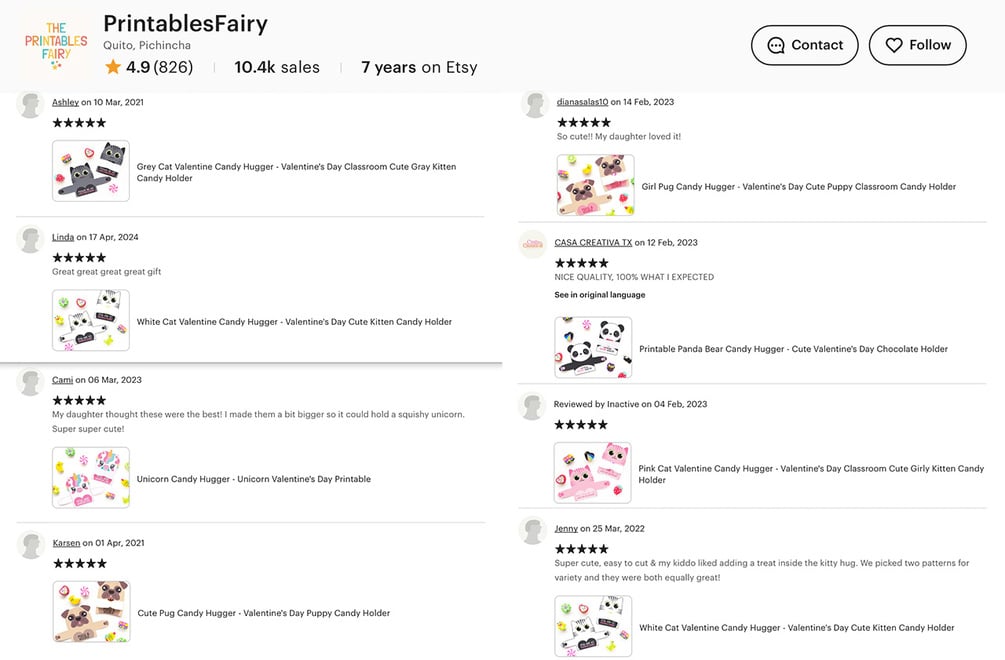Click the orange star rating icon
This screenshot has height=660, width=1005.
(x=113, y=67)
